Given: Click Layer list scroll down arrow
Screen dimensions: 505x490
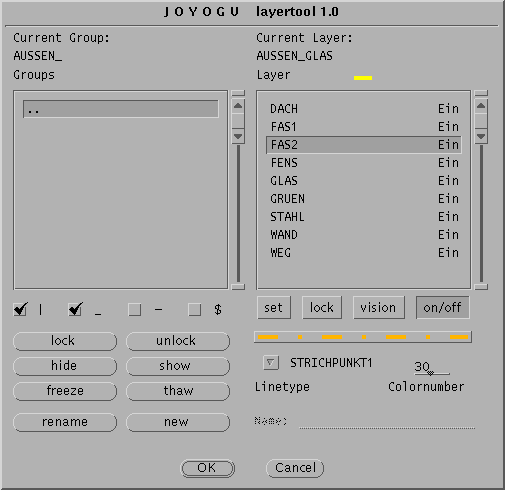Looking at the screenshot, I should click(x=481, y=136).
